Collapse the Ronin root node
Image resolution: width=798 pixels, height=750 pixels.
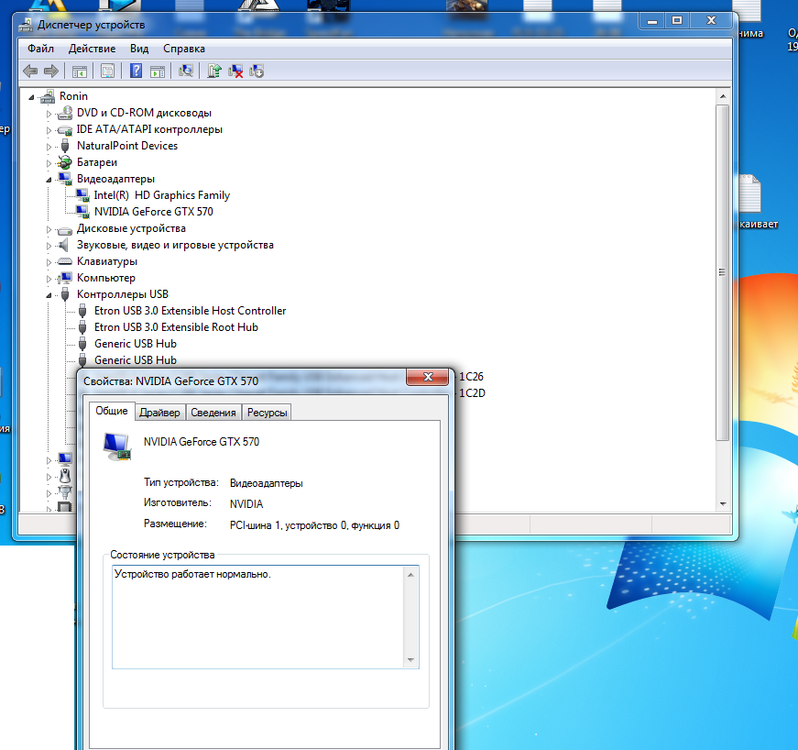[32, 97]
